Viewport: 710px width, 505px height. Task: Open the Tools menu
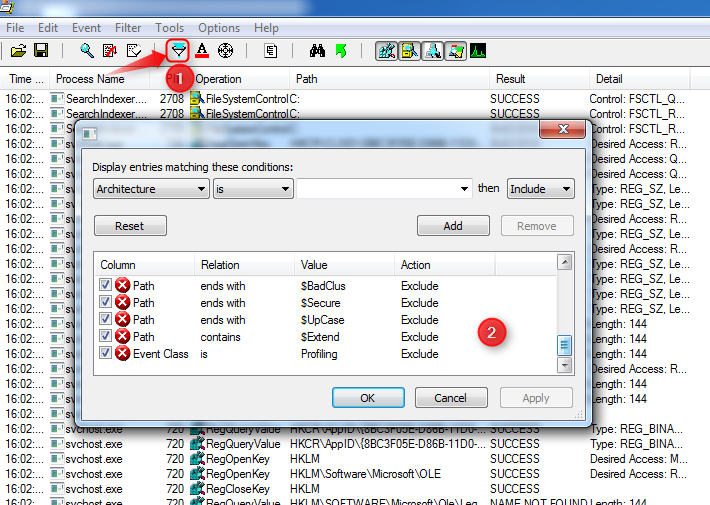point(169,28)
